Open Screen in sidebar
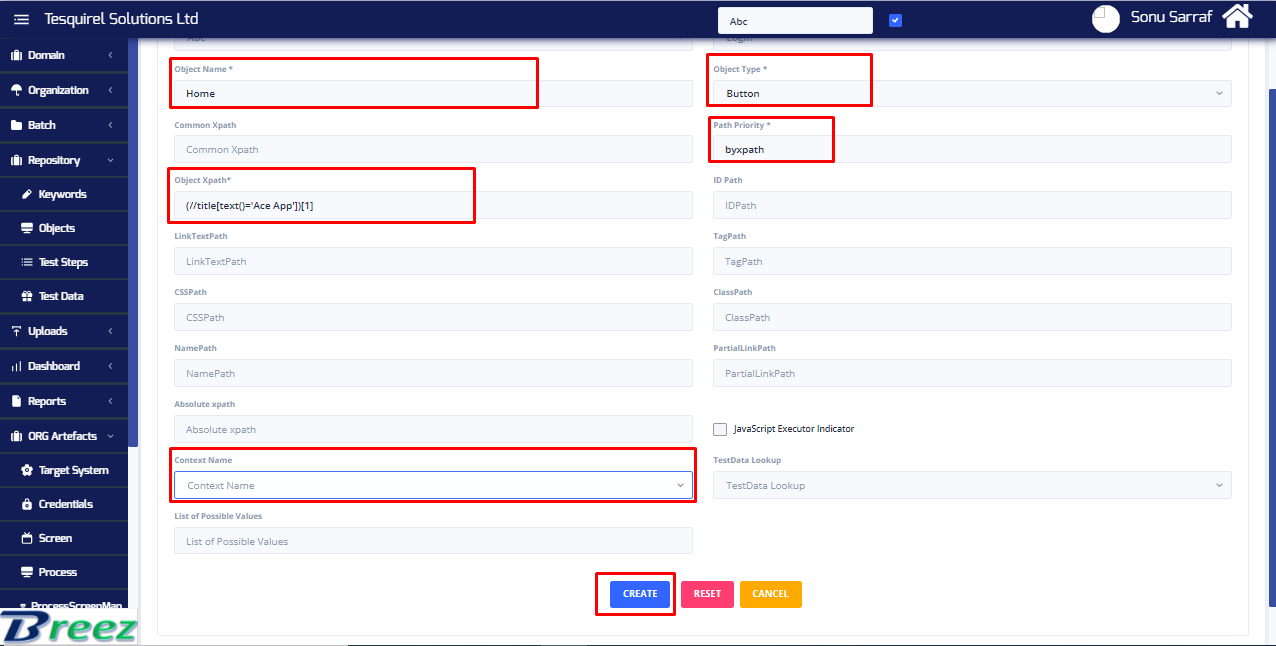Image resolution: width=1276 pixels, height=646 pixels. [x=55, y=538]
